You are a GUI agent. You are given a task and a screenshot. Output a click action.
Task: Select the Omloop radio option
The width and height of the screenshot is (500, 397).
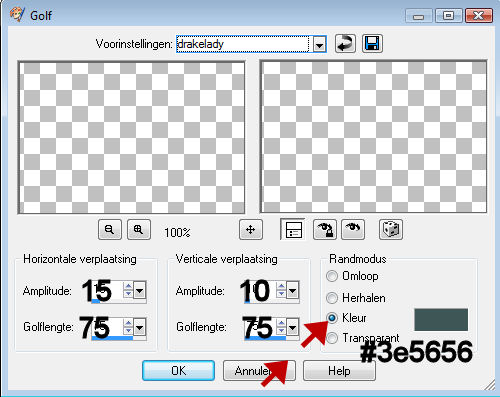click(332, 276)
